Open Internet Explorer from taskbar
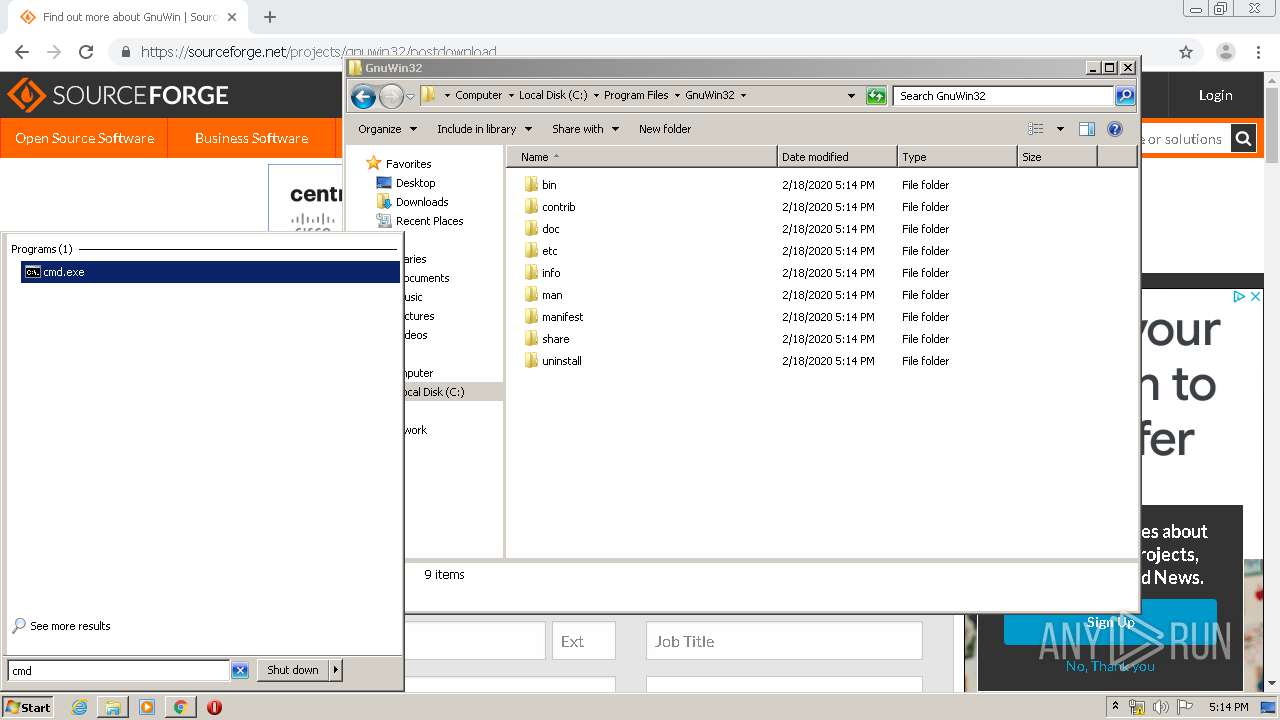Screen dimensions: 1280x720 pos(80,707)
